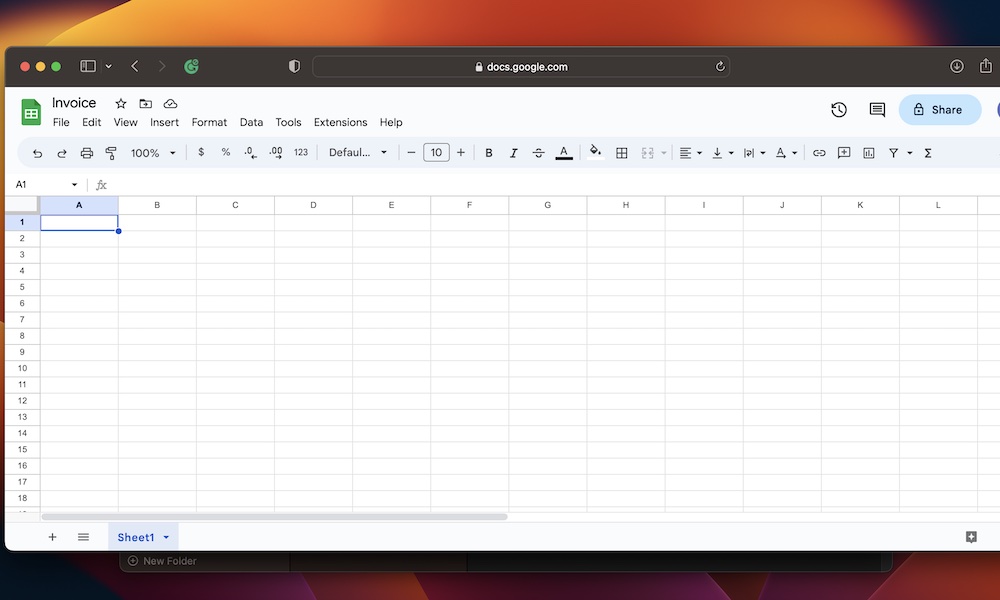Open the Extensions menu
The height and width of the screenshot is (600, 1000).
pyautogui.click(x=340, y=122)
